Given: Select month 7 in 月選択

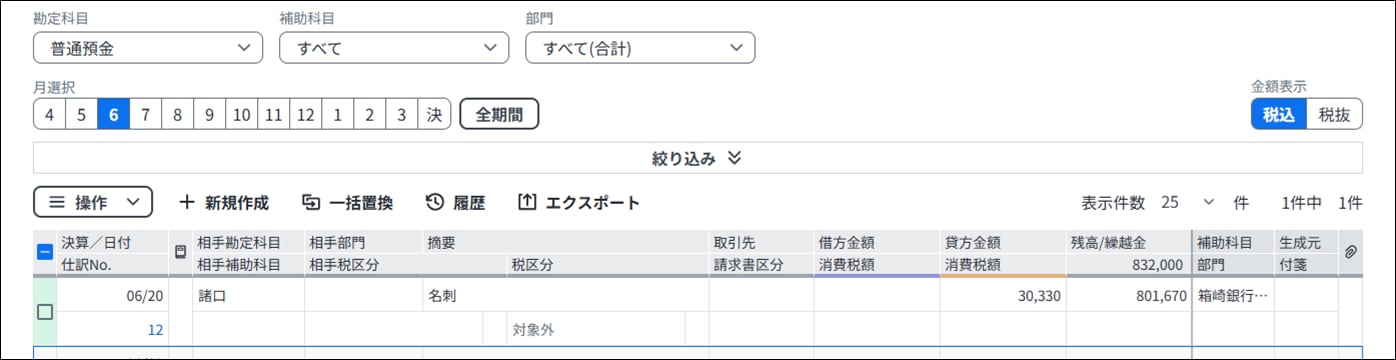Looking at the screenshot, I should (145, 114).
